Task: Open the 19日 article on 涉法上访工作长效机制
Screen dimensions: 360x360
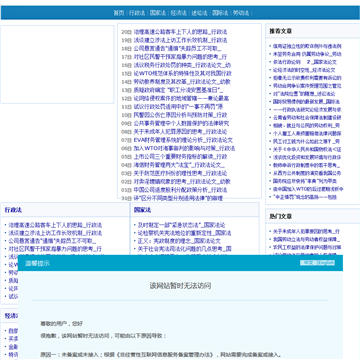Action: pyautogui.click(x=180, y=40)
